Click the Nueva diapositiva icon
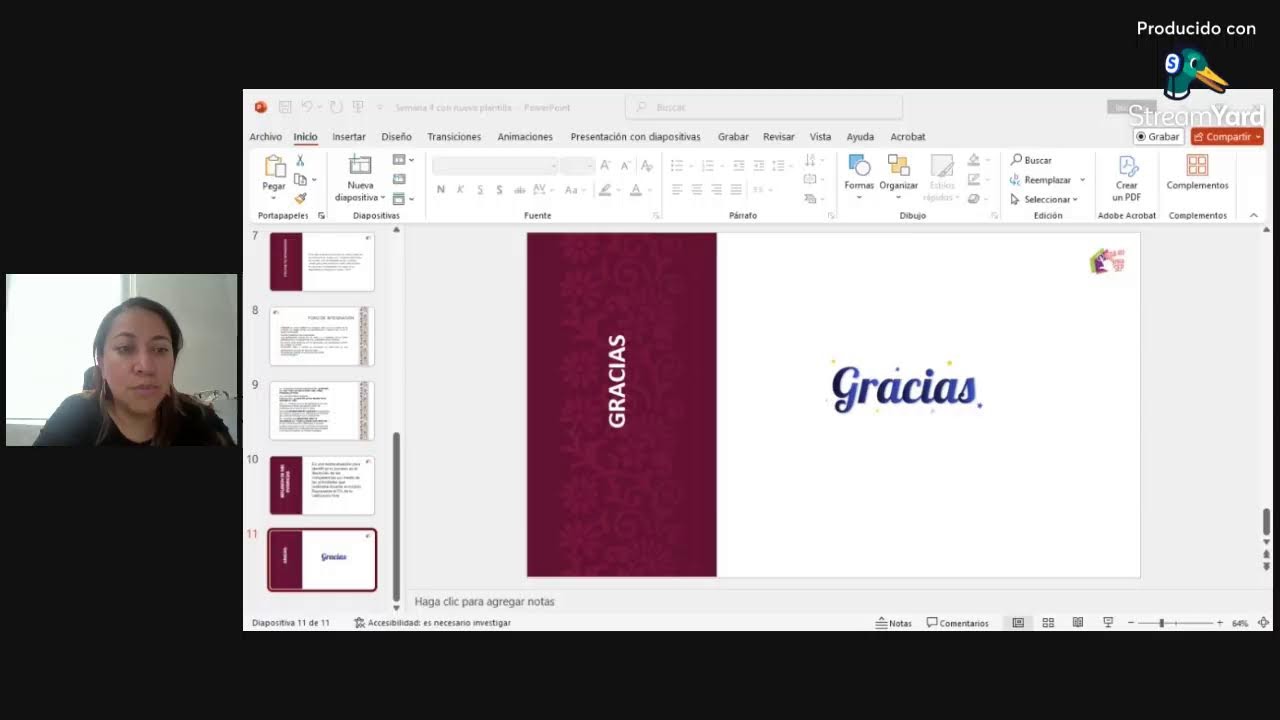 coord(360,166)
